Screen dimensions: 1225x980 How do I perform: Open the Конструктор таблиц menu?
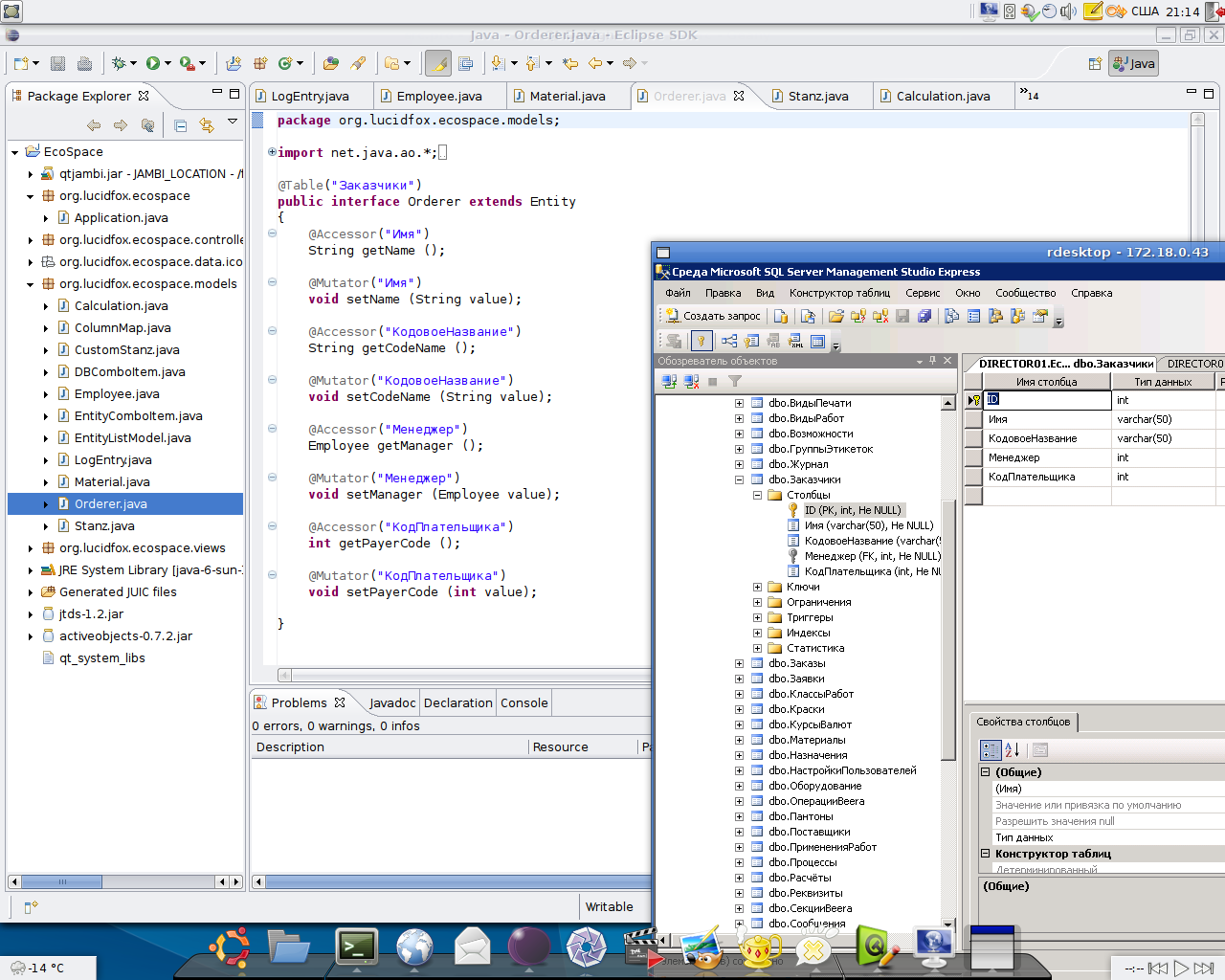(840, 293)
